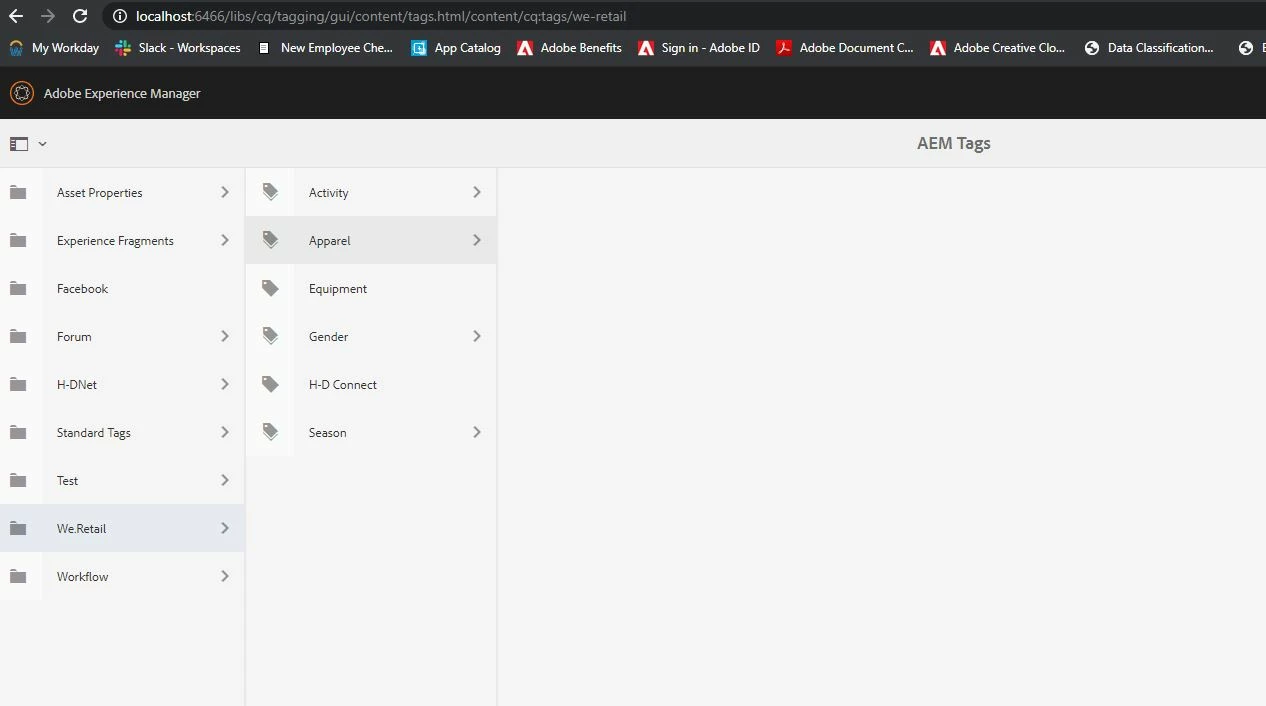Open the Adobe Document C... bookmark
Image resolution: width=1266 pixels, height=706 pixels.
[845, 48]
